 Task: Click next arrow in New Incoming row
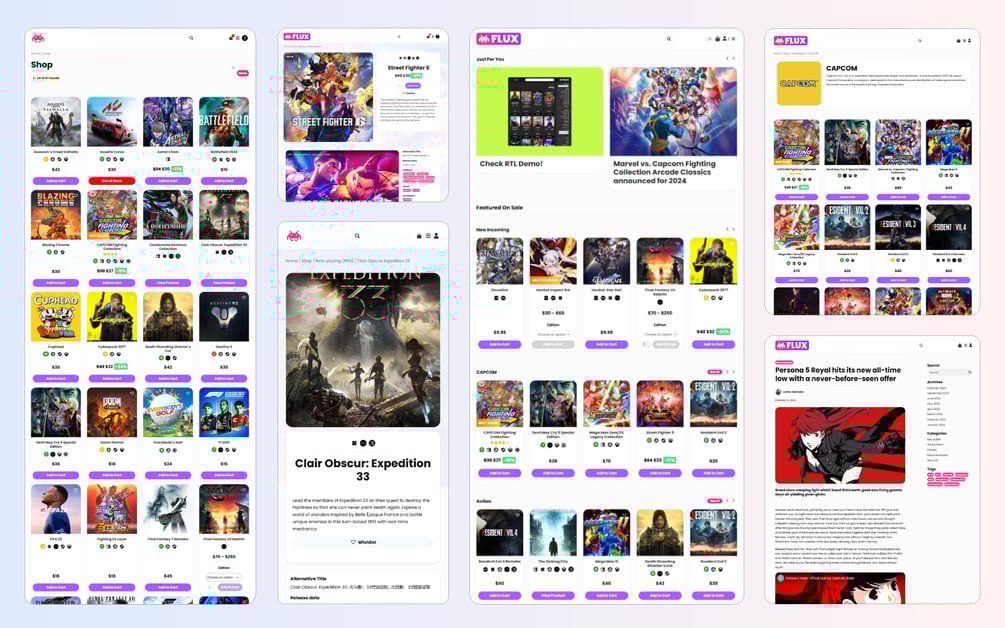tap(734, 229)
